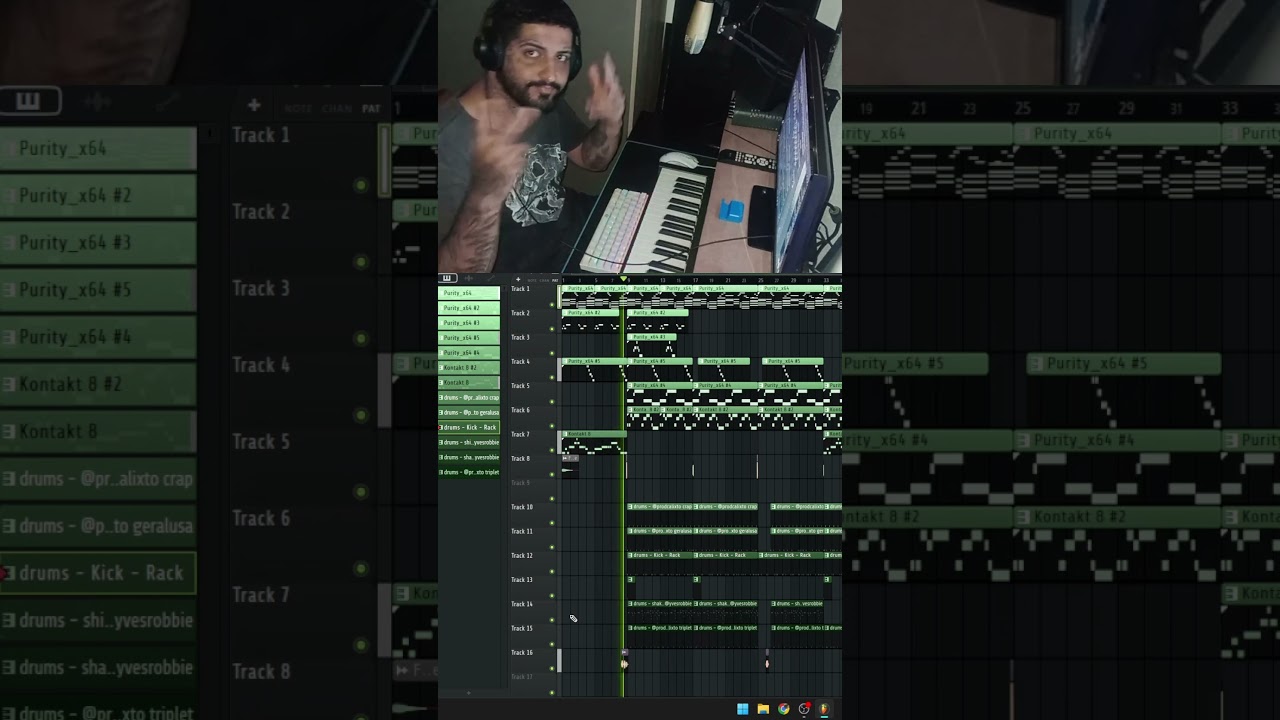The height and width of the screenshot is (720, 1280).
Task: Select the first audio clip on Track 16
Action: [x=625, y=660]
